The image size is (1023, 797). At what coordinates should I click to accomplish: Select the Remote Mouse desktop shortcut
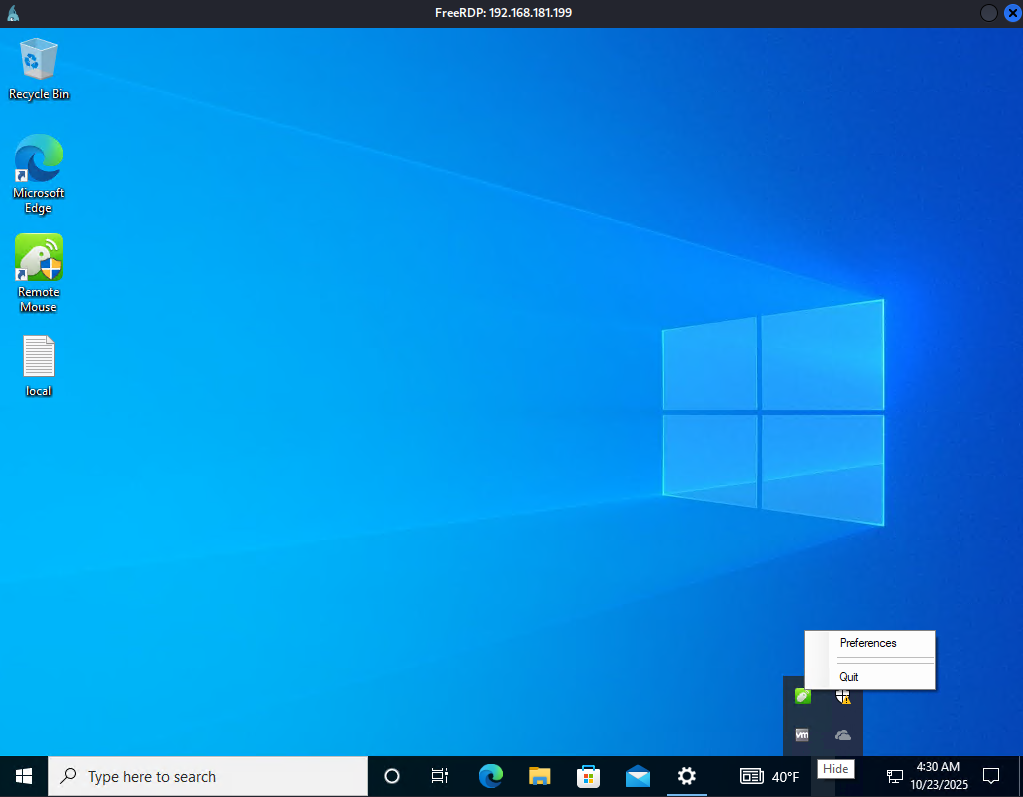coord(39,272)
